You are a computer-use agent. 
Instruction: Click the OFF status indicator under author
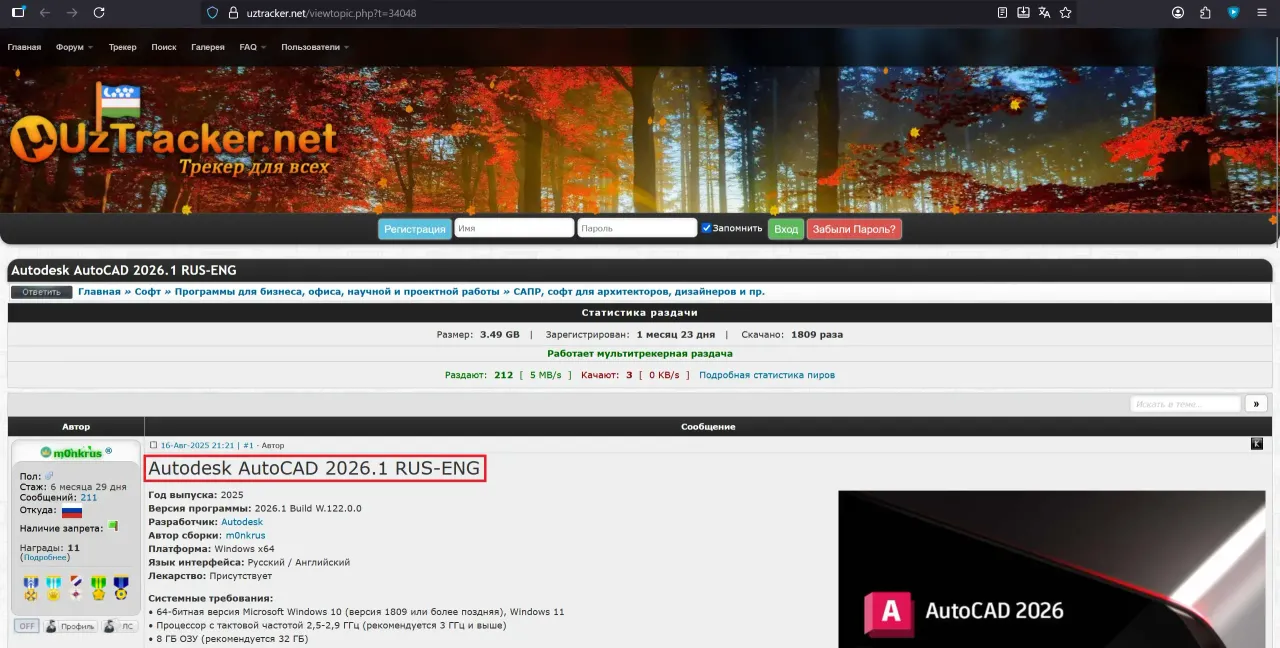click(x=27, y=626)
